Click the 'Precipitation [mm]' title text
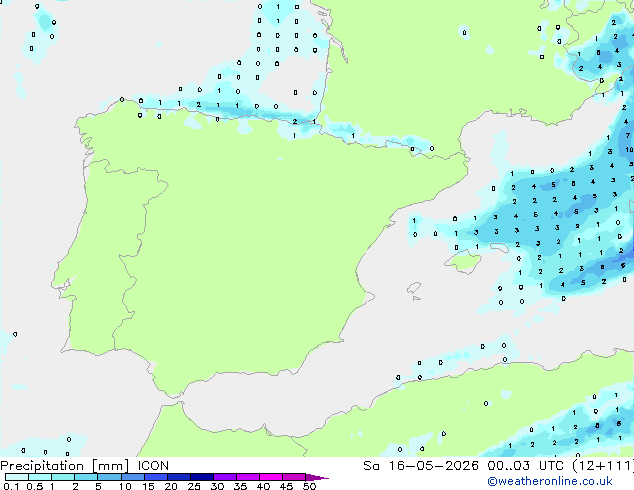The image size is (634, 490). coord(65,466)
